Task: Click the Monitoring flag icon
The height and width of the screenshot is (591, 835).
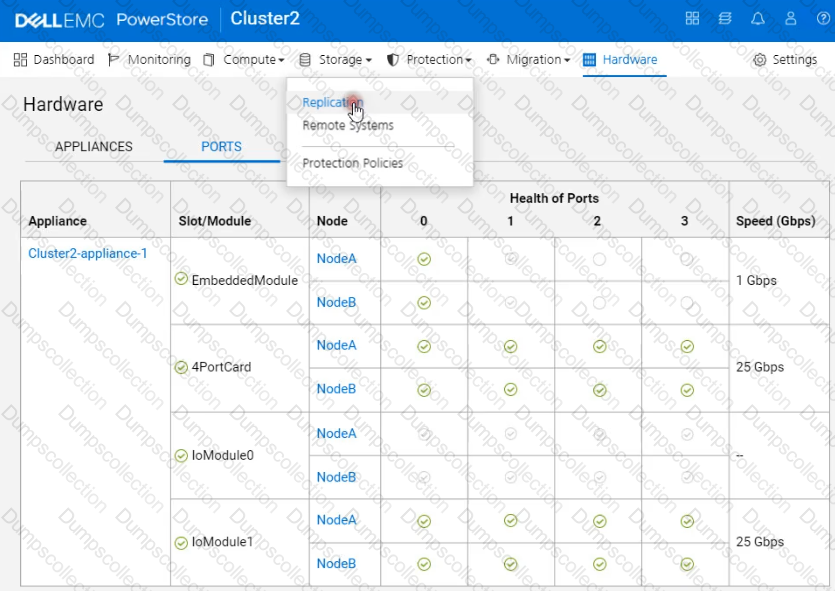Action: (x=113, y=60)
